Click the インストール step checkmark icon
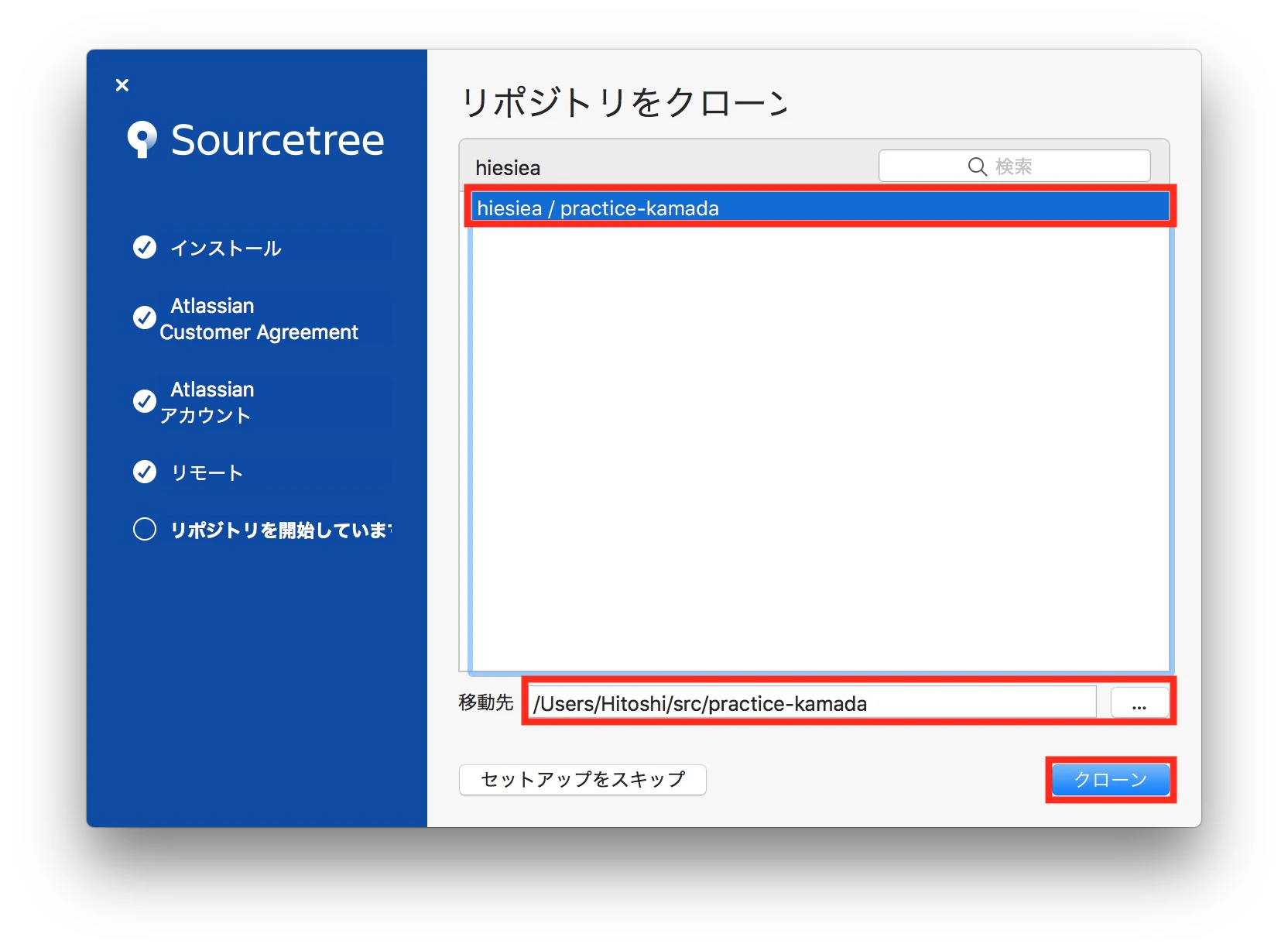This screenshot has width=1288, height=951. tap(145, 247)
